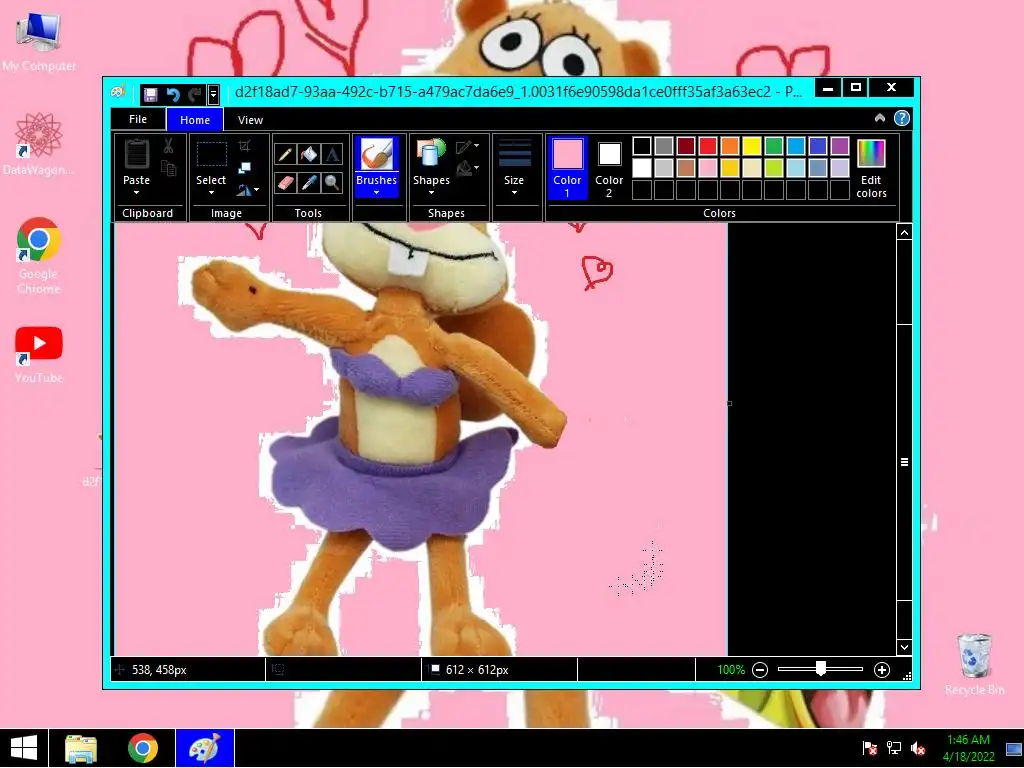
Task: Click the zoom out minus button
Action: point(760,670)
